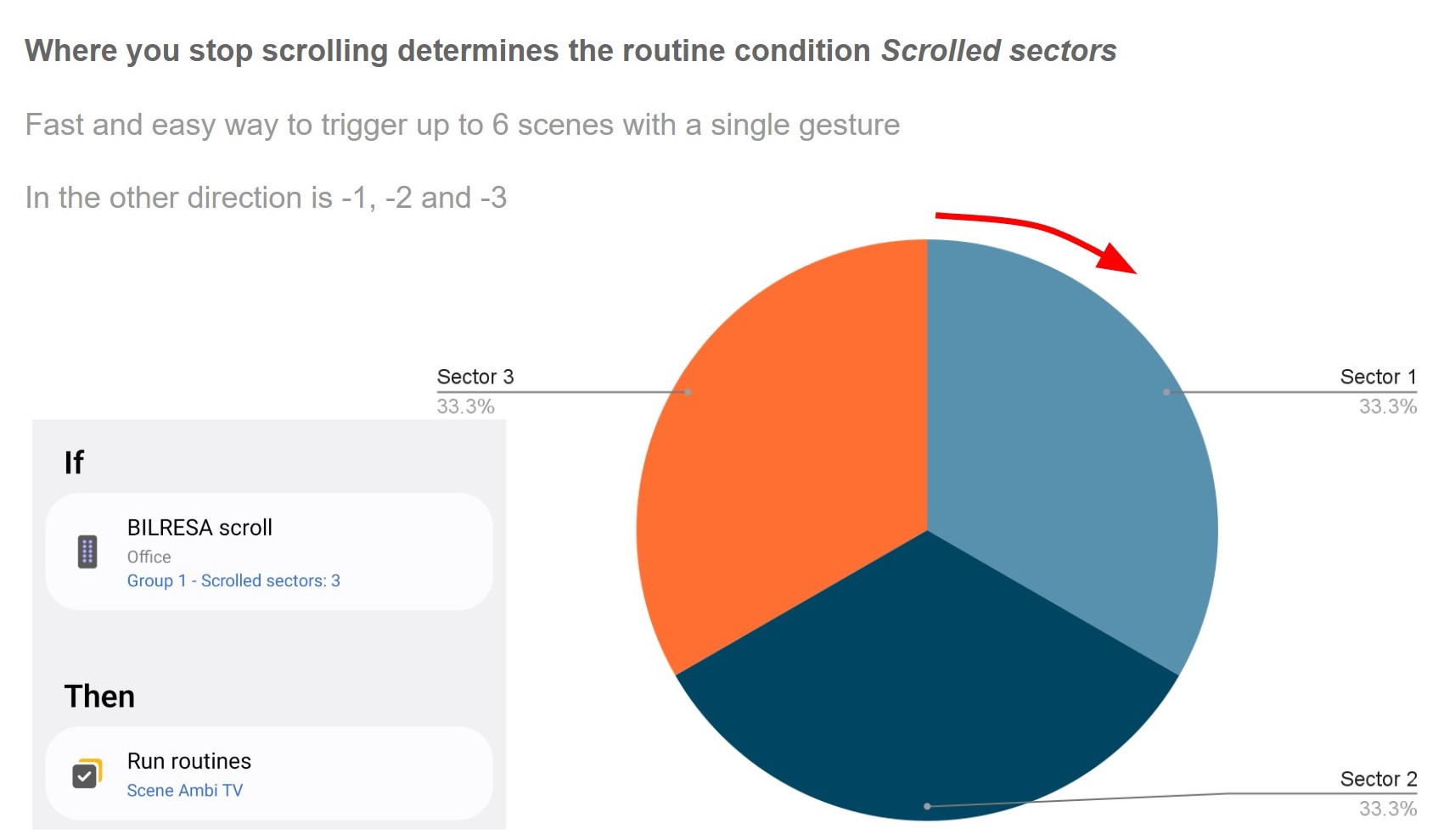Open Group 1 - Scrolled sectors: 3 setting

[233, 581]
